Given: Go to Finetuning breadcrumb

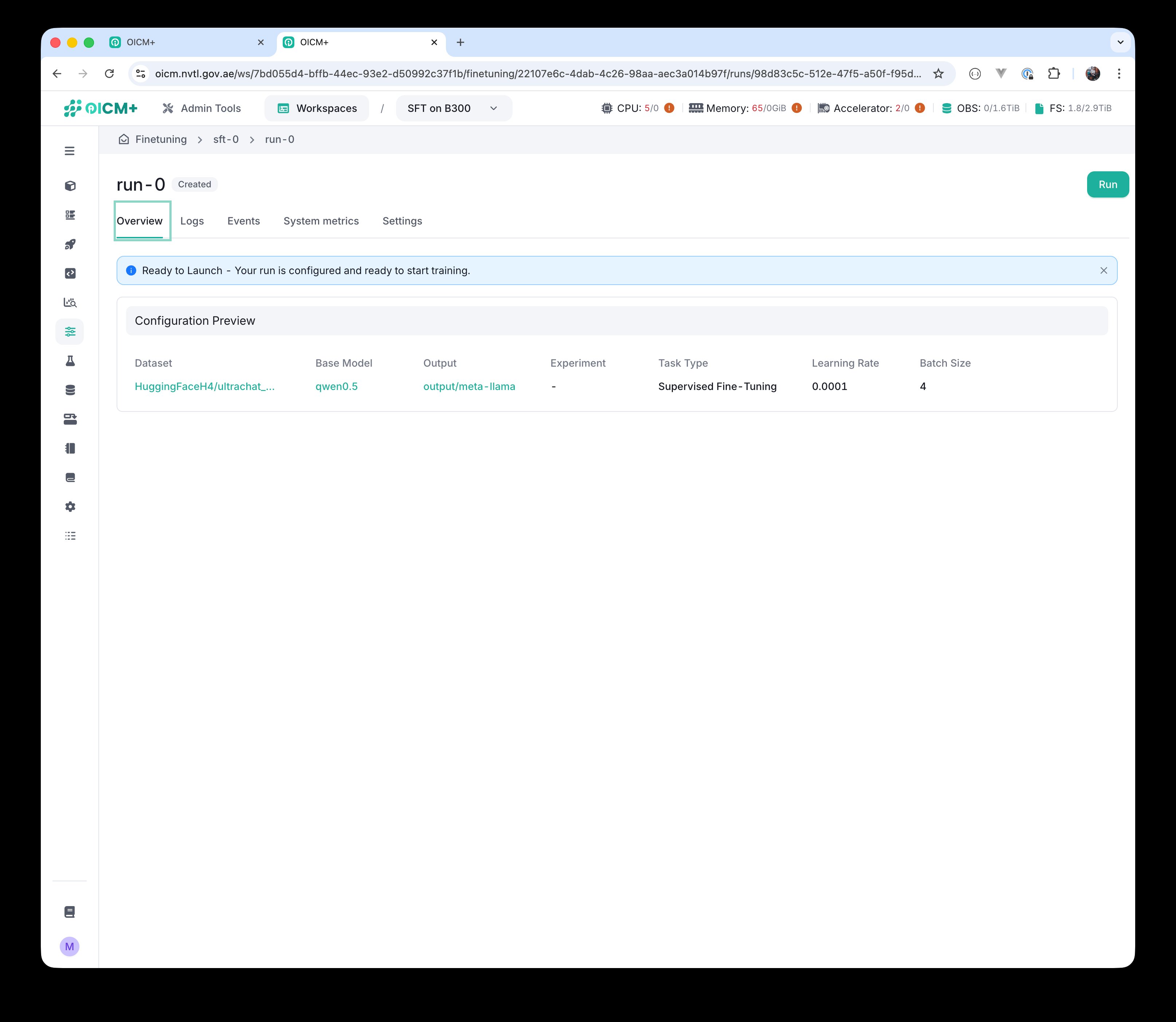Looking at the screenshot, I should point(161,139).
